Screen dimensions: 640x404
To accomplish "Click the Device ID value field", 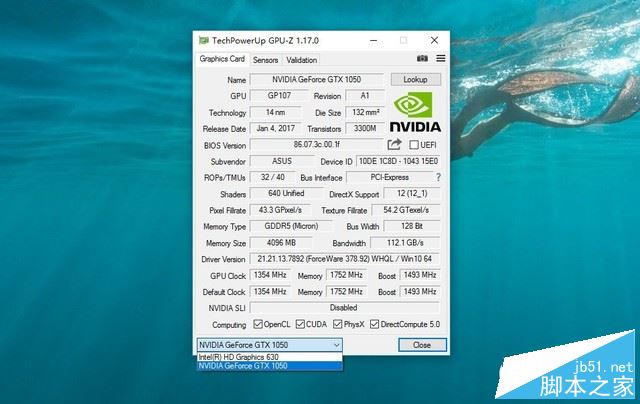I will tap(398, 161).
